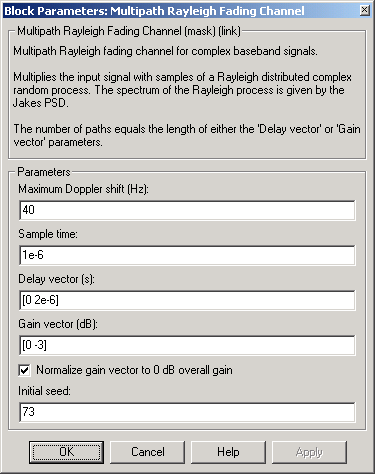Click the 'Gain vector (dB):' label
This screenshot has height=474, width=375.
point(58,324)
